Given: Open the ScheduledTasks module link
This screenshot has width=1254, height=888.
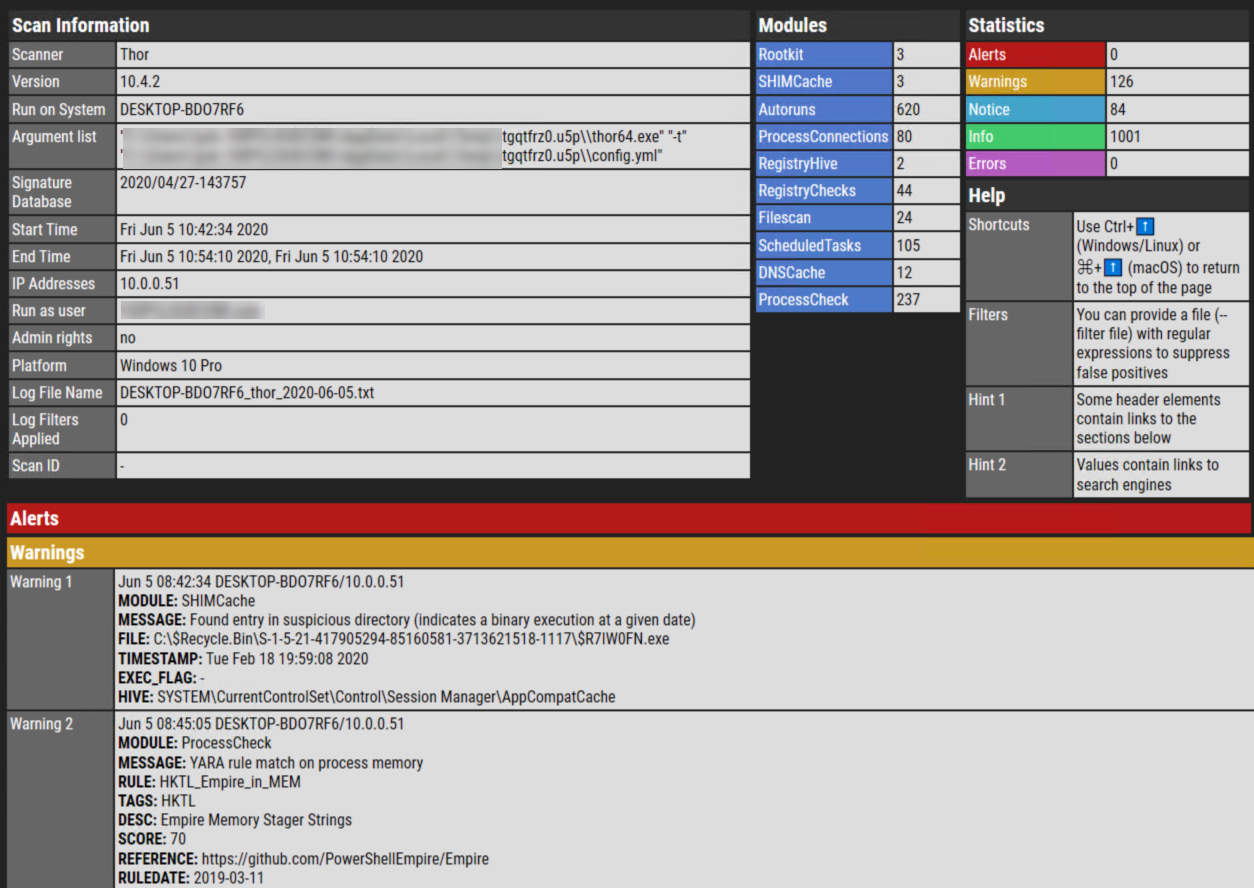Looking at the screenshot, I should (x=809, y=246).
